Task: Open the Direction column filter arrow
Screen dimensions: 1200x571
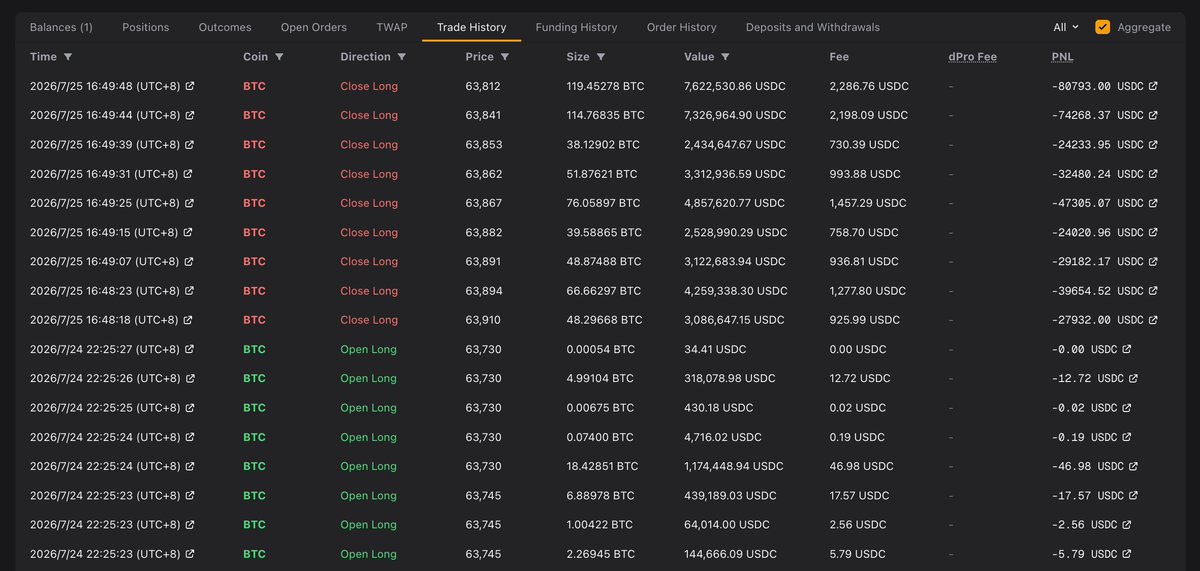Action: click(402, 57)
